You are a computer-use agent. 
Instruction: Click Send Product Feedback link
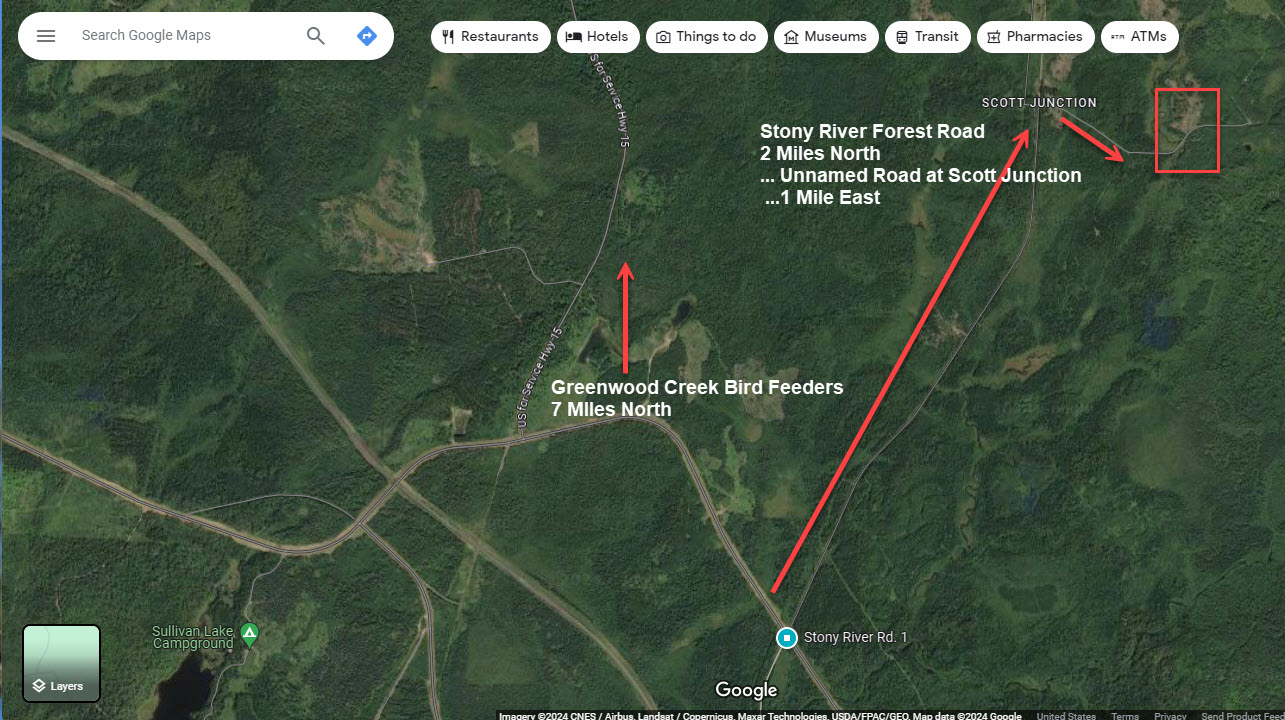[x=1242, y=715]
